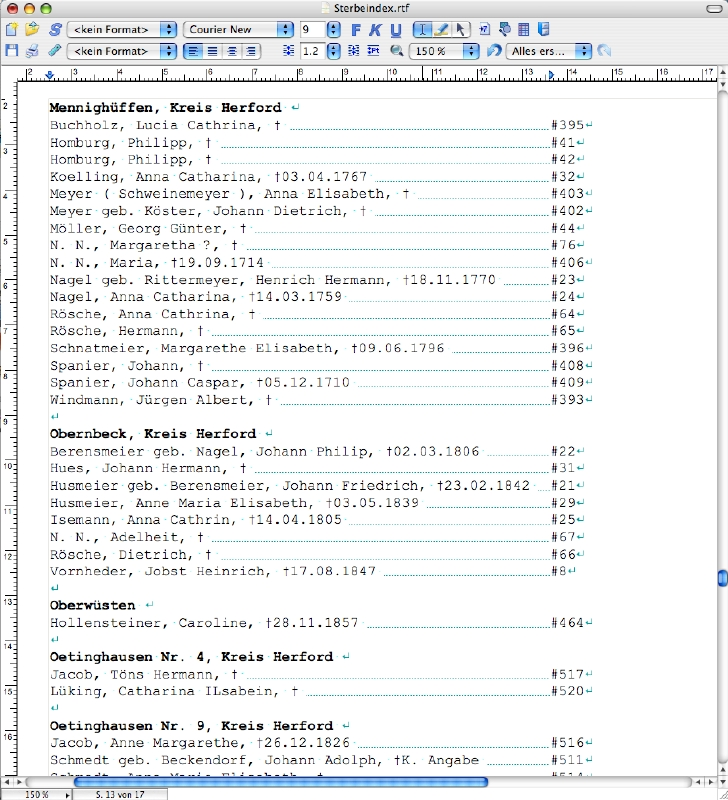This screenshot has width=728, height=800.
Task: Select the justify alignment button
Action: (251, 50)
